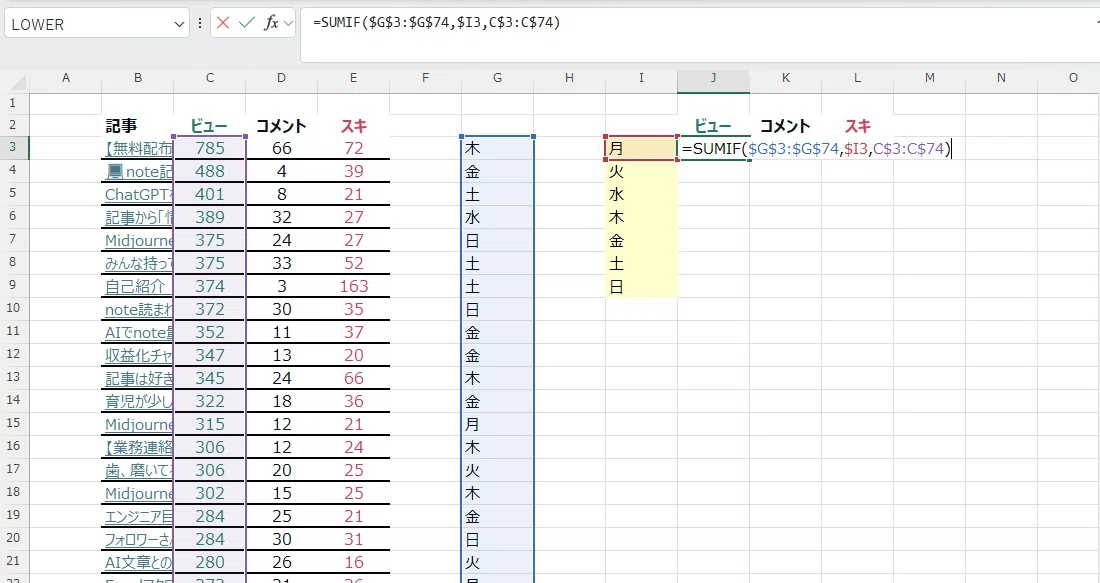Open the 自己紹介 article link

tap(135, 286)
